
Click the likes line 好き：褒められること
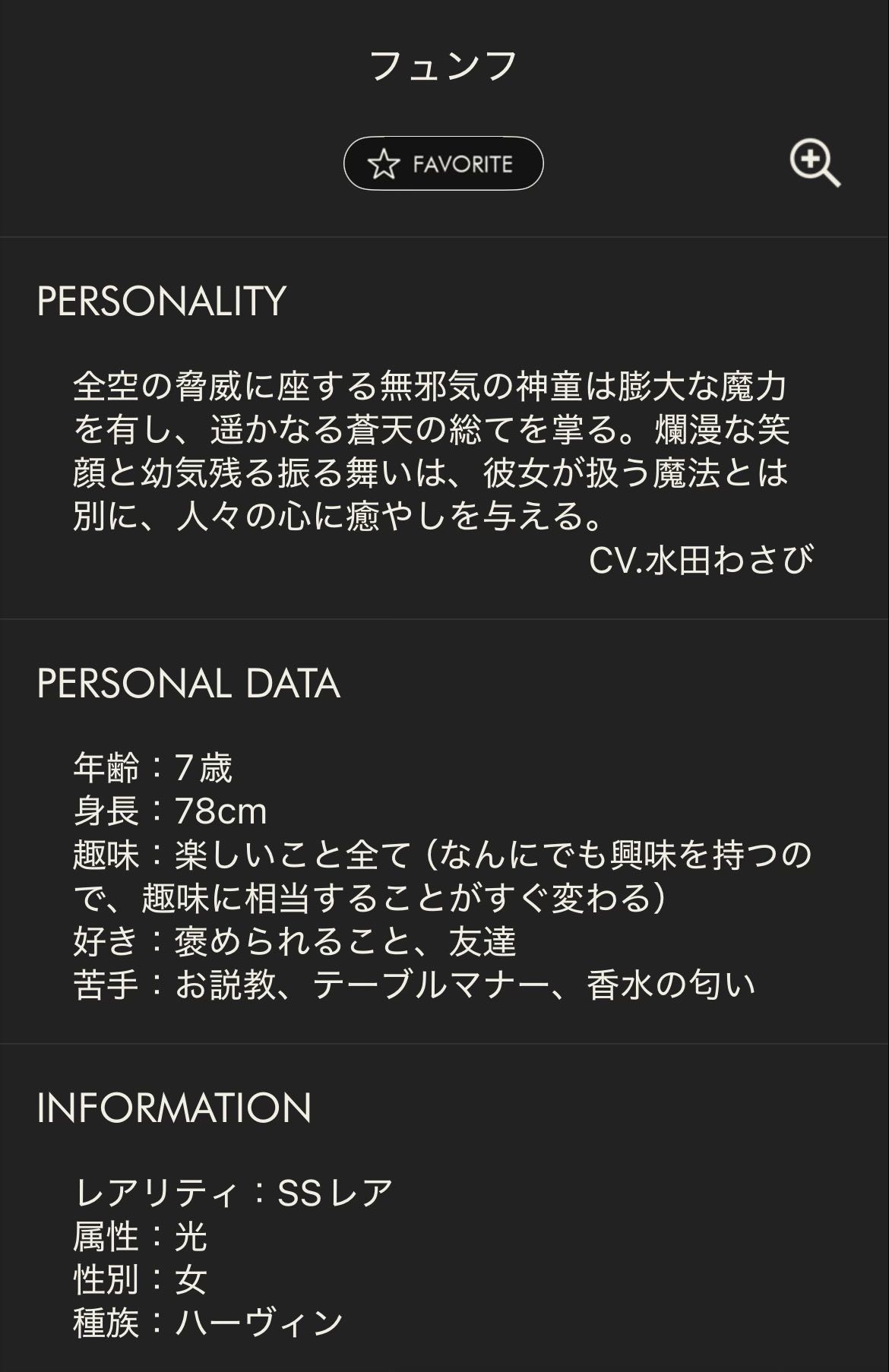click(295, 942)
